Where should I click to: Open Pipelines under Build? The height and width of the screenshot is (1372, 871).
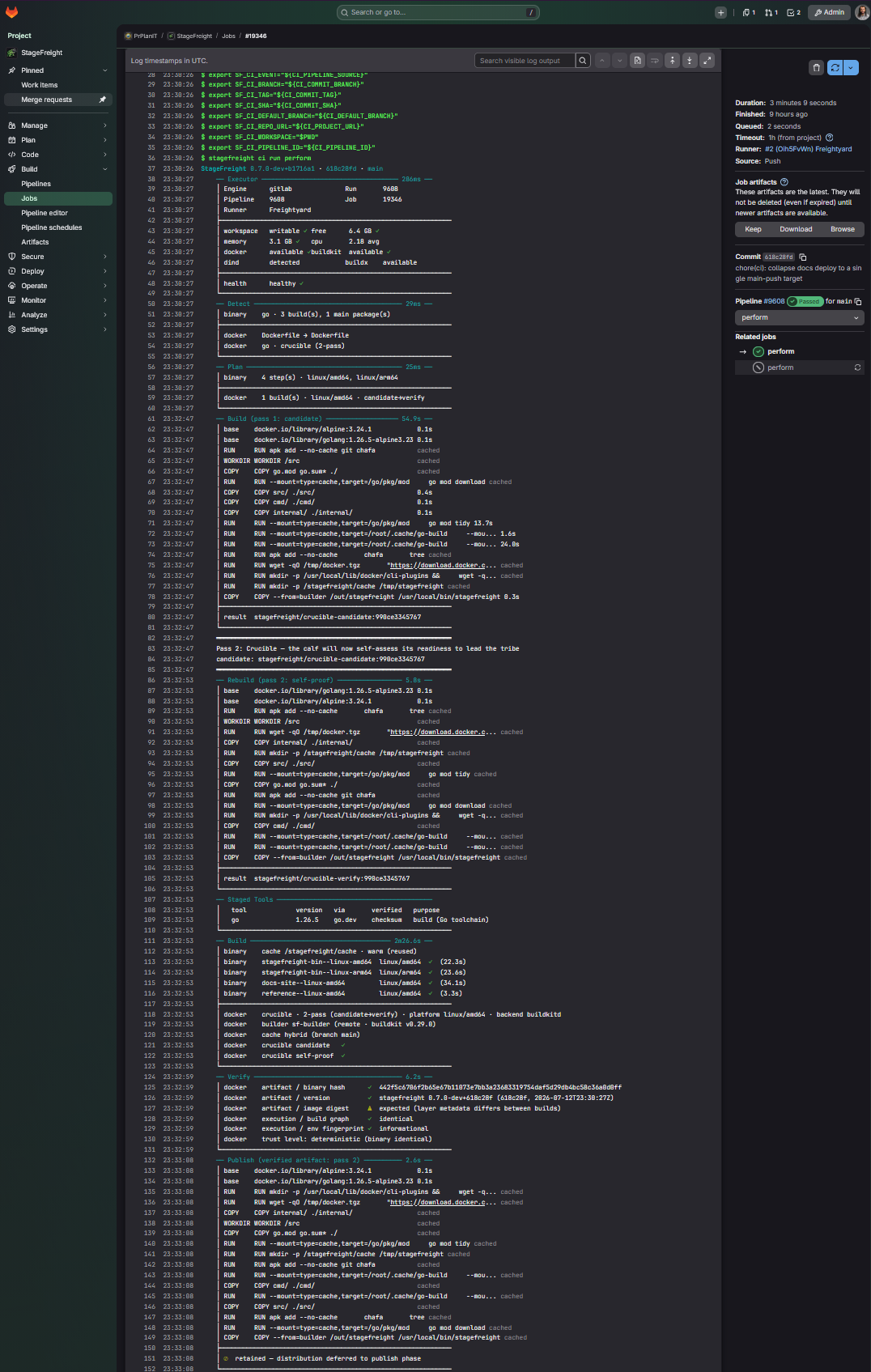tap(58, 184)
